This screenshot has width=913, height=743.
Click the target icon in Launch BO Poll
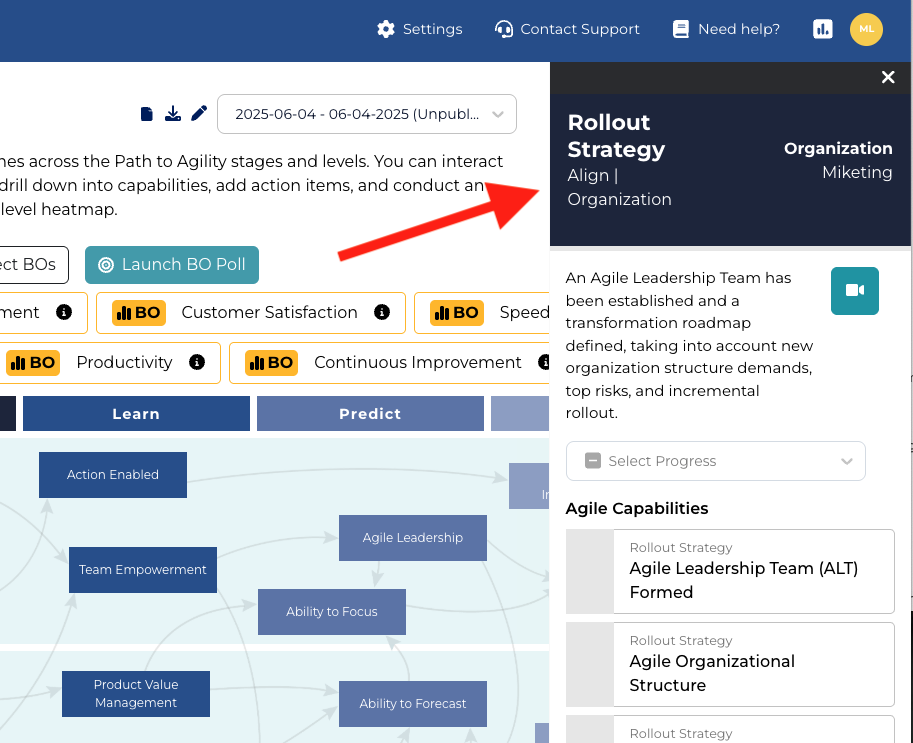(x=106, y=265)
